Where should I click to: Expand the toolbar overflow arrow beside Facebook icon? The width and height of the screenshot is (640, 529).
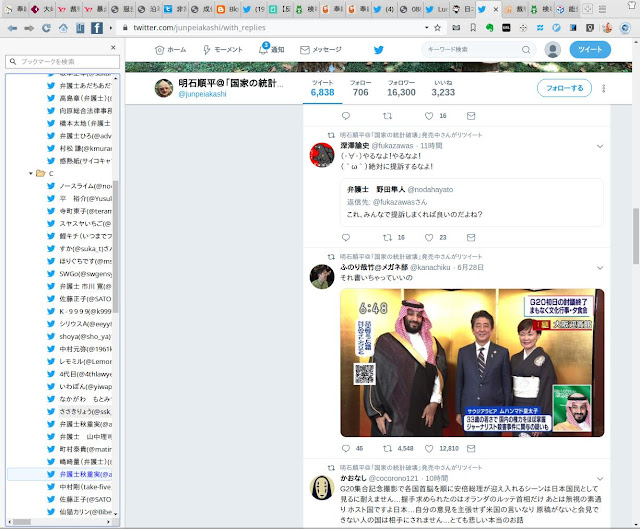[111, 28]
